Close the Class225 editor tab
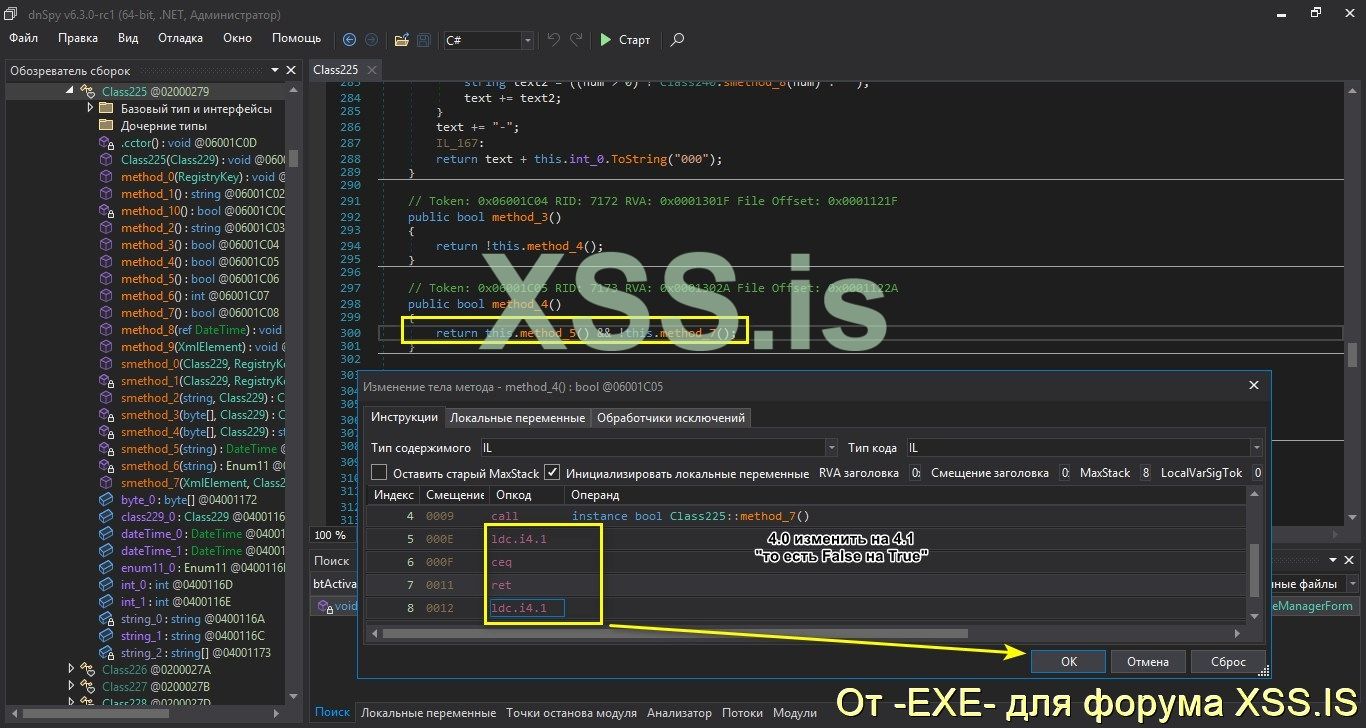 372,70
